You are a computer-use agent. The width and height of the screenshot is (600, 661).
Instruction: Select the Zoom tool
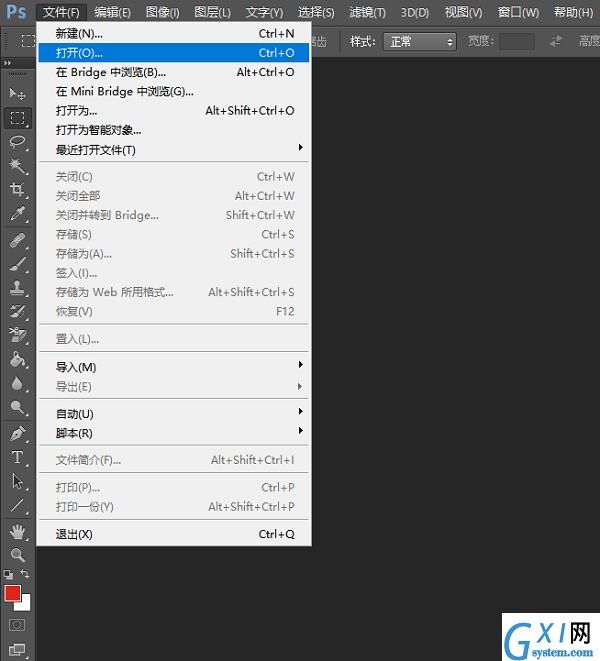17,555
